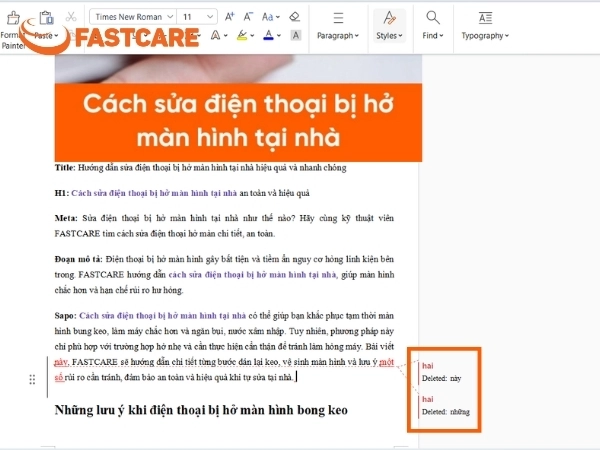Open the Paragraph menu
The image size is (600, 450).
pos(338,36)
